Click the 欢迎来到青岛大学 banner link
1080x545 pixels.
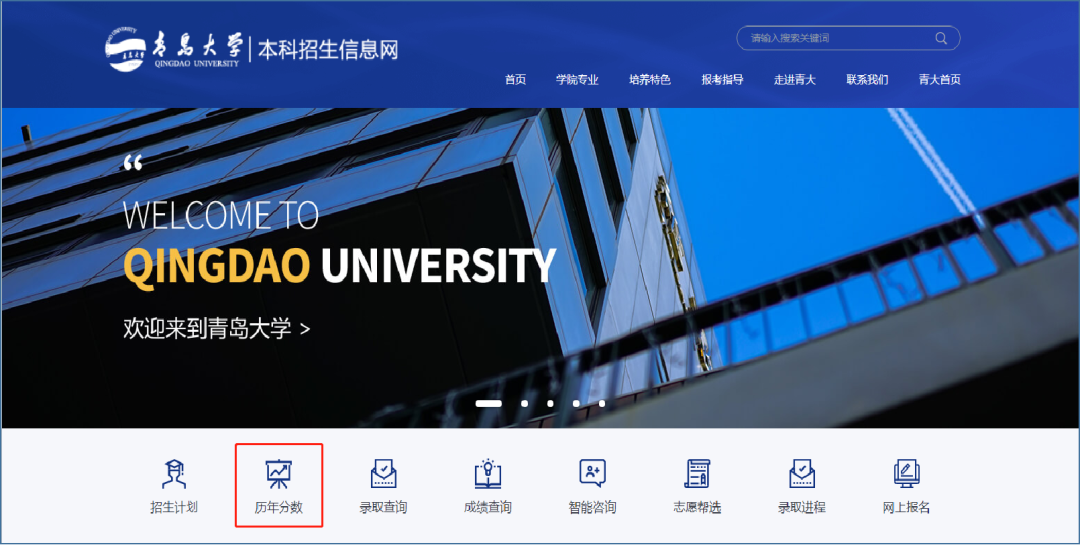216,328
